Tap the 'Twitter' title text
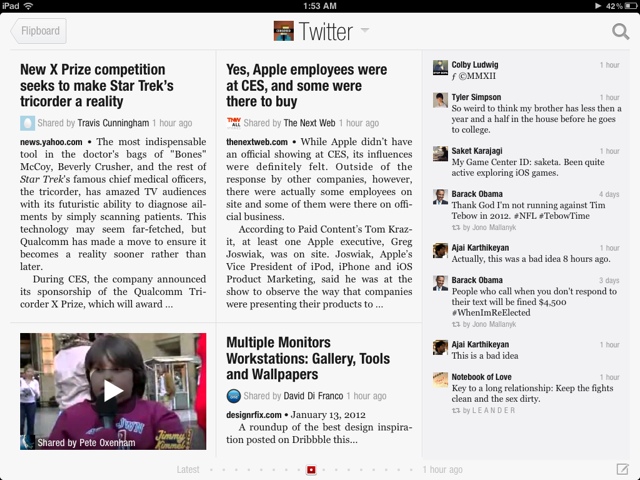 326,31
